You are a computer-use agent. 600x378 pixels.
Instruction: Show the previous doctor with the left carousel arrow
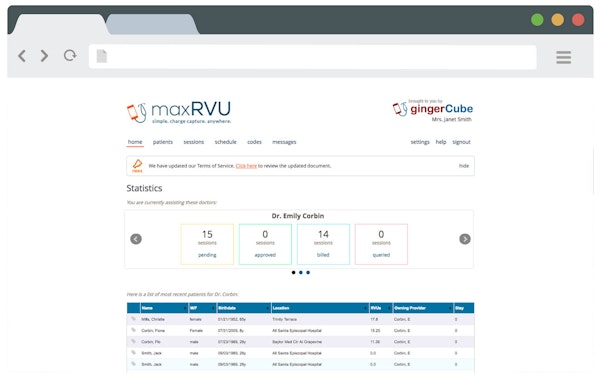[x=136, y=239]
